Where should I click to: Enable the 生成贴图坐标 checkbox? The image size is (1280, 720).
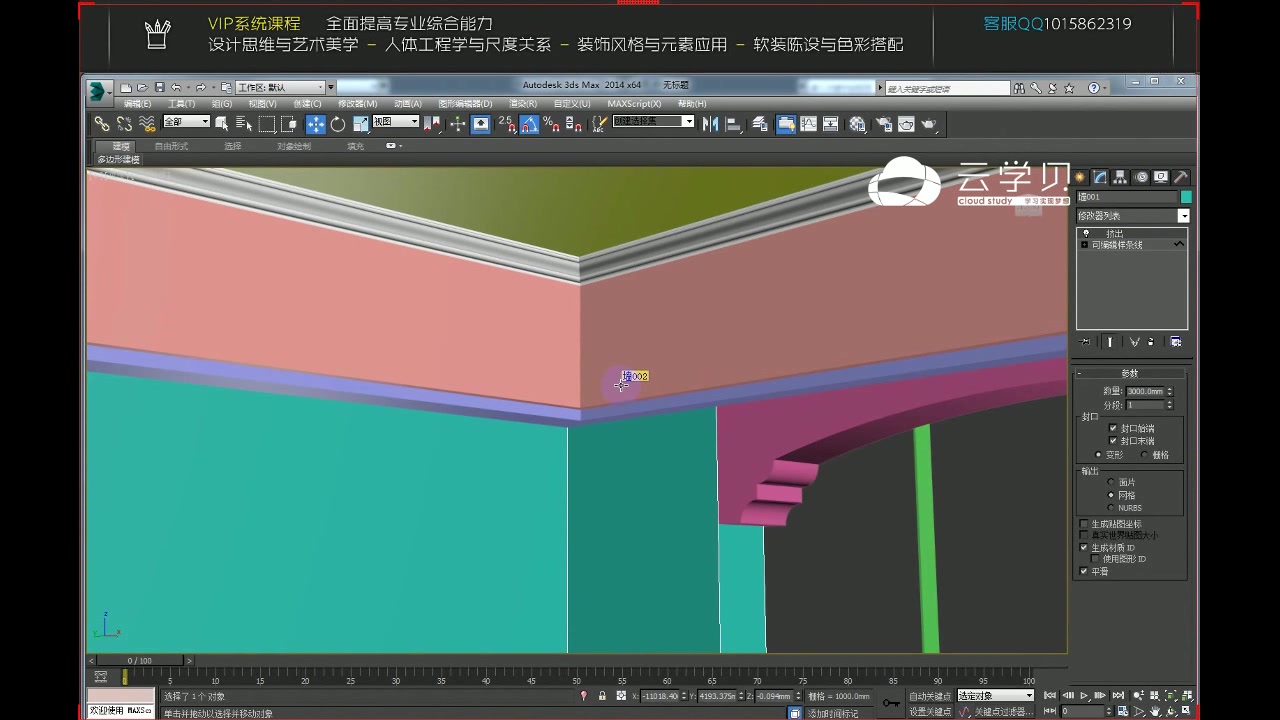(1083, 524)
